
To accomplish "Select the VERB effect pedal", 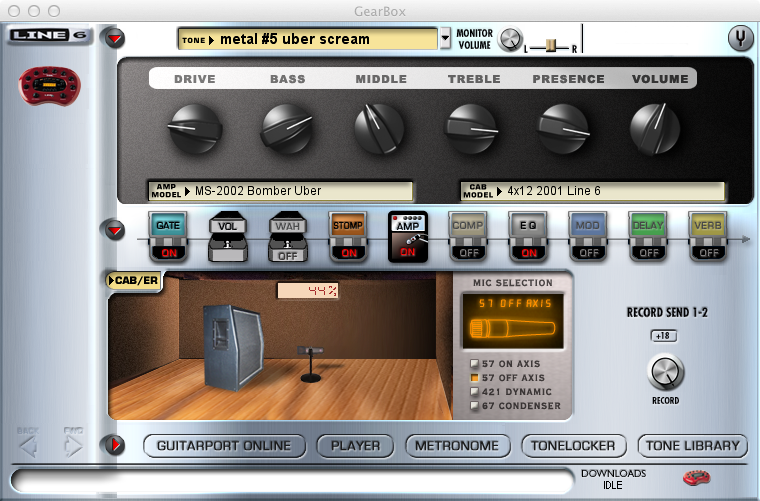I will pyautogui.click(x=708, y=236).
